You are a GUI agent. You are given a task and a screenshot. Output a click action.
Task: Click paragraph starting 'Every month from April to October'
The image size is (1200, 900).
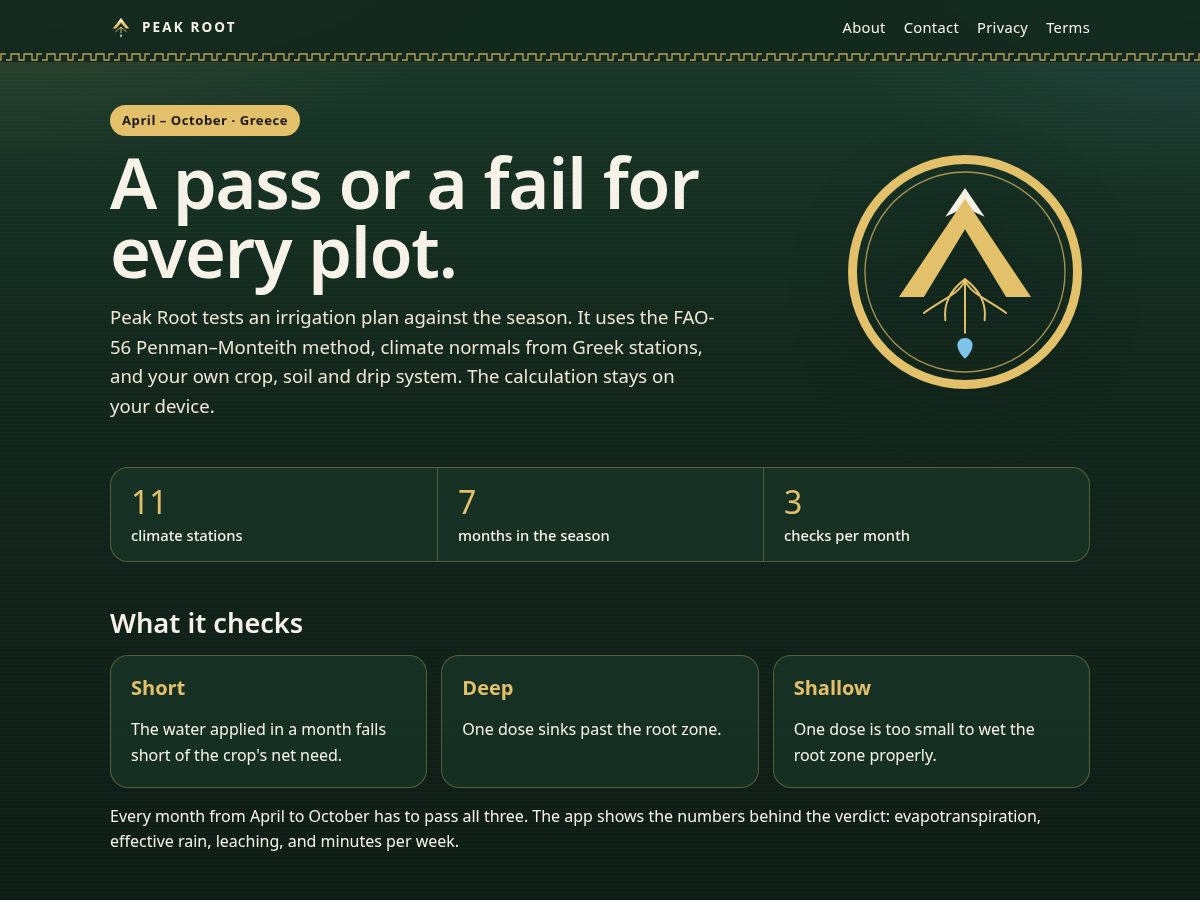[x=575, y=829]
